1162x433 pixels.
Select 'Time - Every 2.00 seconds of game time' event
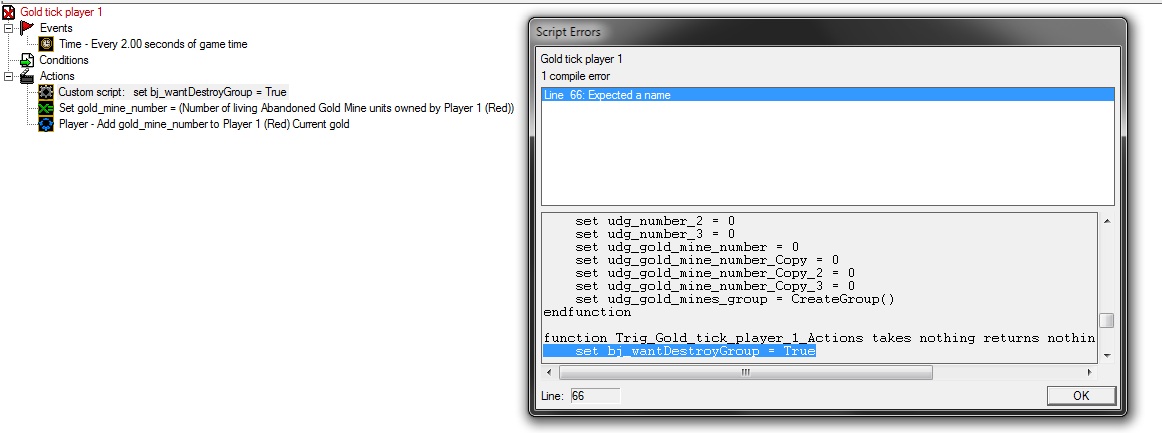click(153, 44)
